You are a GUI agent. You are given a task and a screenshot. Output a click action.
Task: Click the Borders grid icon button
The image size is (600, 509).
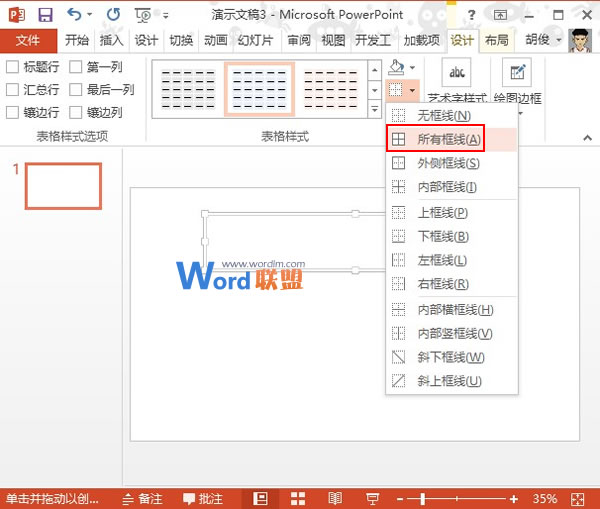click(x=396, y=90)
